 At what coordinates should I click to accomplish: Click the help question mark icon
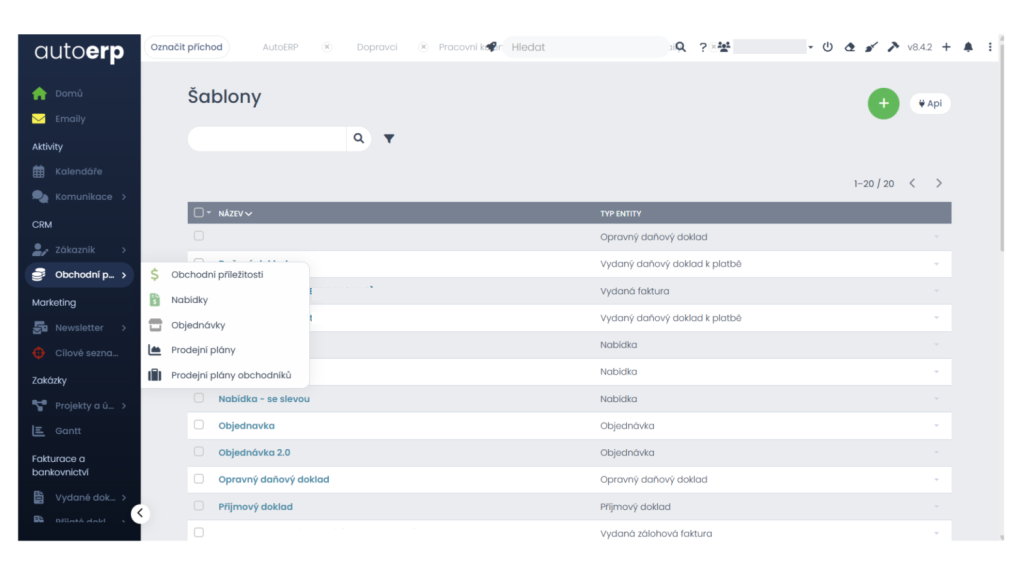703,47
